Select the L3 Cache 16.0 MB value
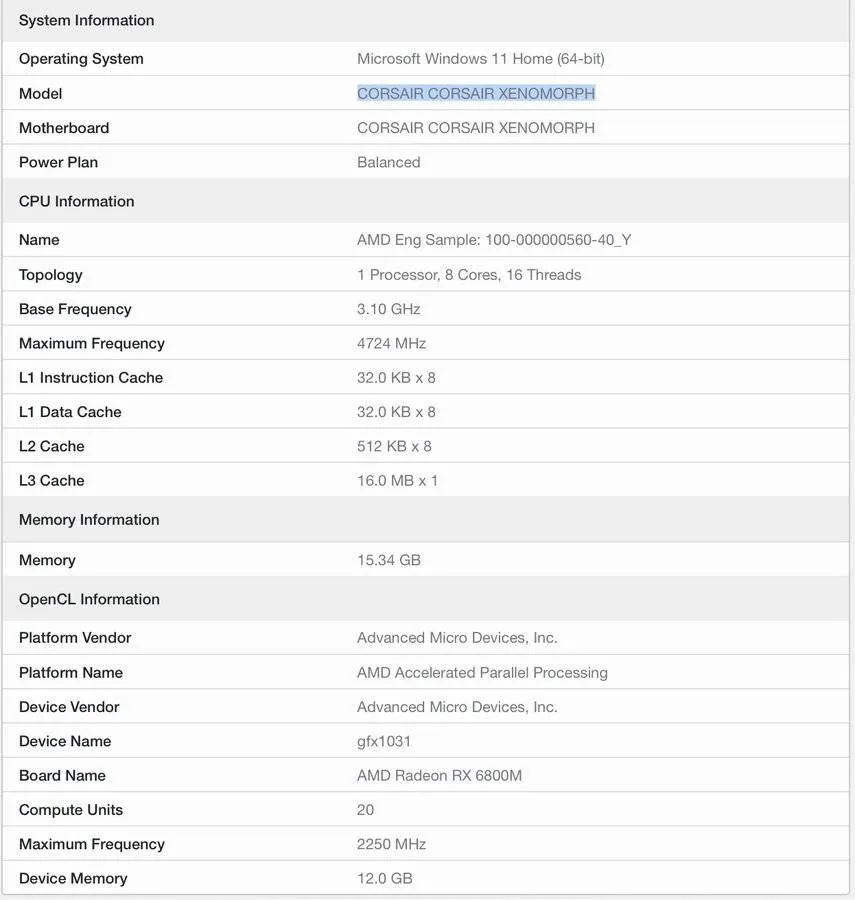 [x=397, y=480]
